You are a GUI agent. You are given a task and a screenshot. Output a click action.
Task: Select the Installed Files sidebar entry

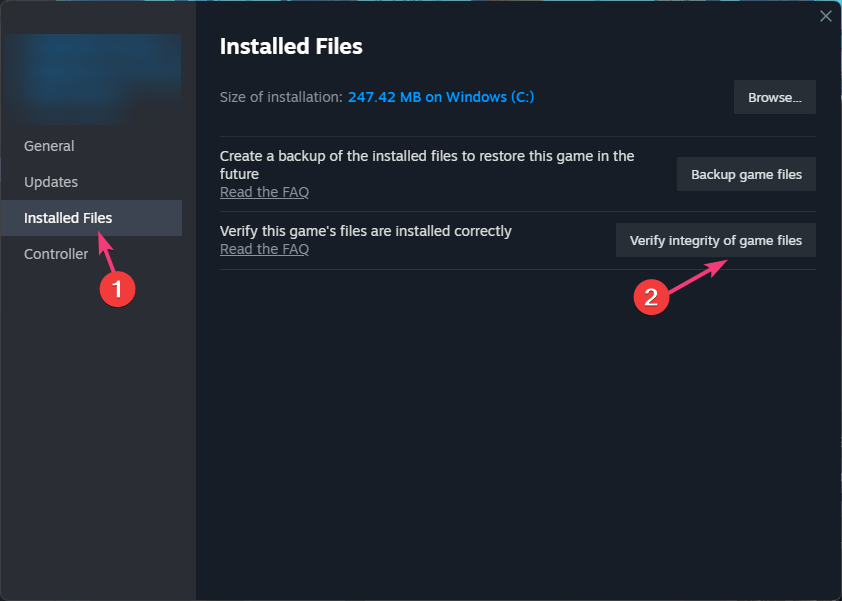coord(68,218)
